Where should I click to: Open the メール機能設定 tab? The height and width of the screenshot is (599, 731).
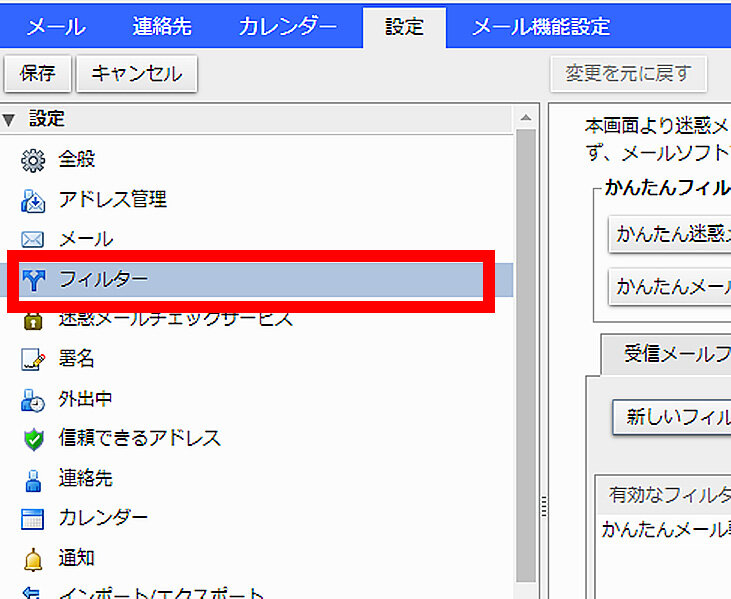click(541, 27)
